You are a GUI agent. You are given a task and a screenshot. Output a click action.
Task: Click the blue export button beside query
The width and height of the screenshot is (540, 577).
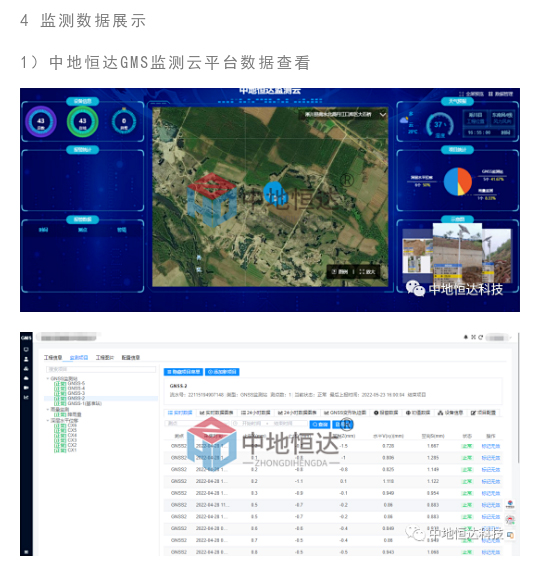[343, 424]
